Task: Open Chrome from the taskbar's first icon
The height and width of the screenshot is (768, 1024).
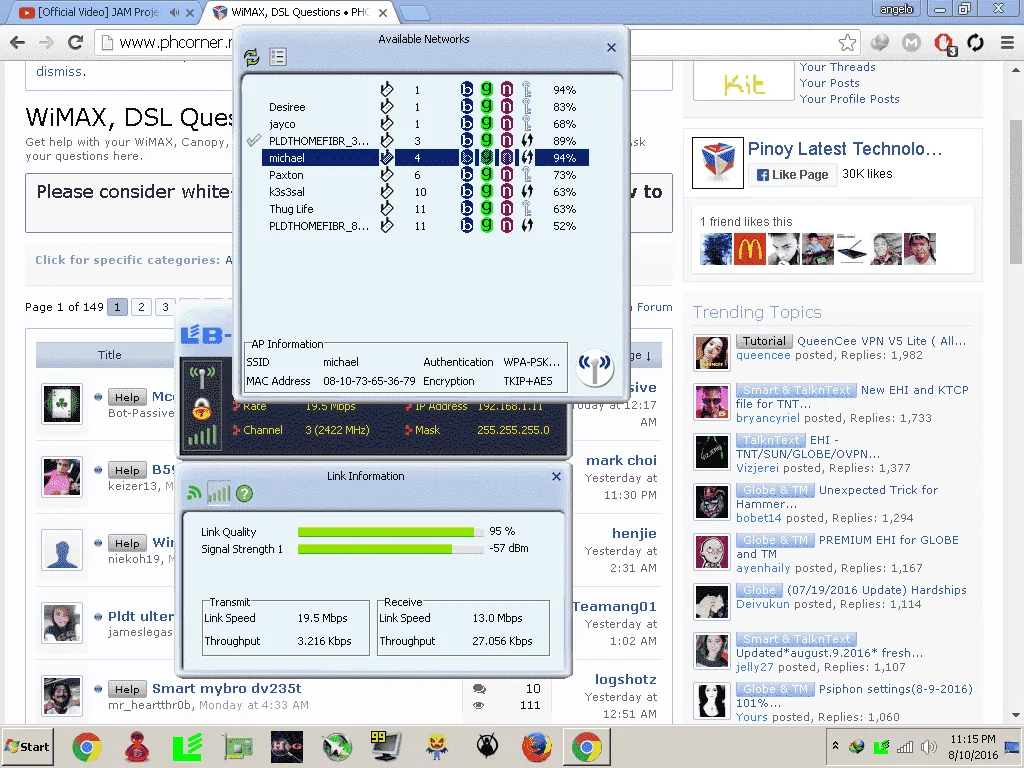Action: pyautogui.click(x=86, y=746)
